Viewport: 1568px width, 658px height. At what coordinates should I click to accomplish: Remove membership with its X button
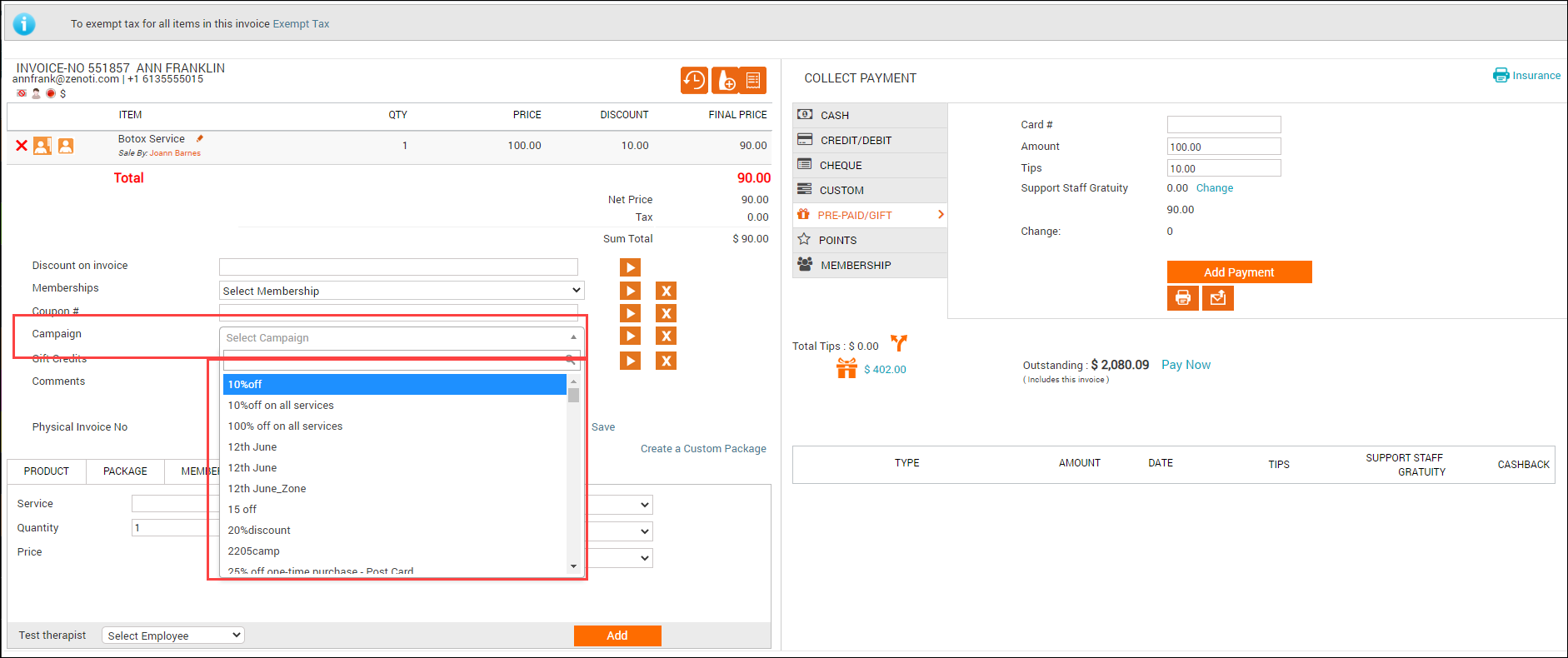tap(666, 291)
